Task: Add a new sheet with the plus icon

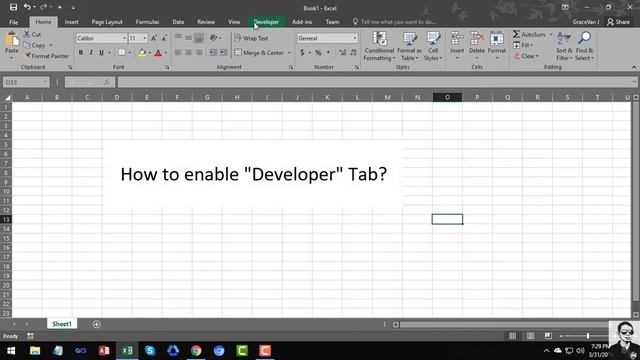Action: pos(97,324)
